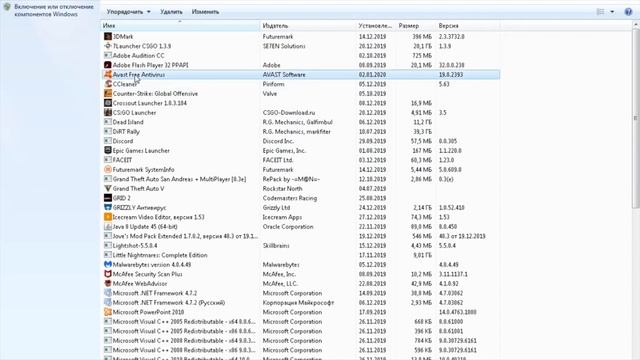Select Microsoft Visual C++ 2005 Redistributable x86
The image size is (640, 360).
[300, 331]
